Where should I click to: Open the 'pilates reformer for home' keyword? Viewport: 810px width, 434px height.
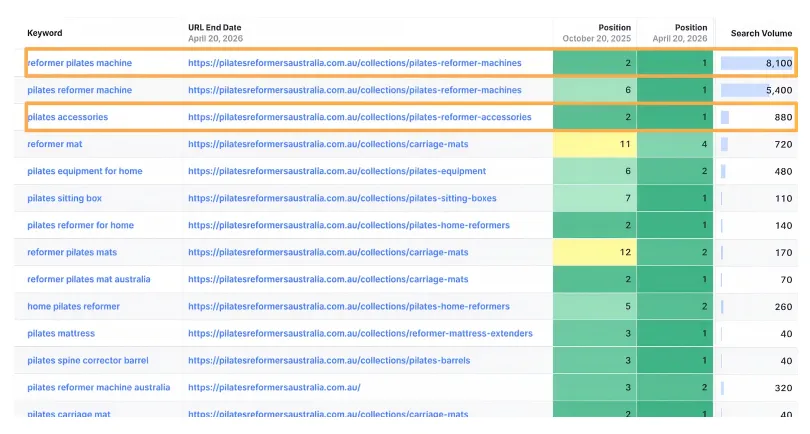(x=81, y=225)
